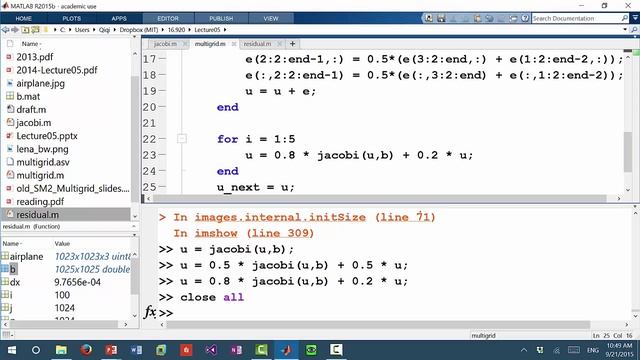Click Qiqi in the address path
The width and height of the screenshot is (640, 360).
(x=104, y=30)
